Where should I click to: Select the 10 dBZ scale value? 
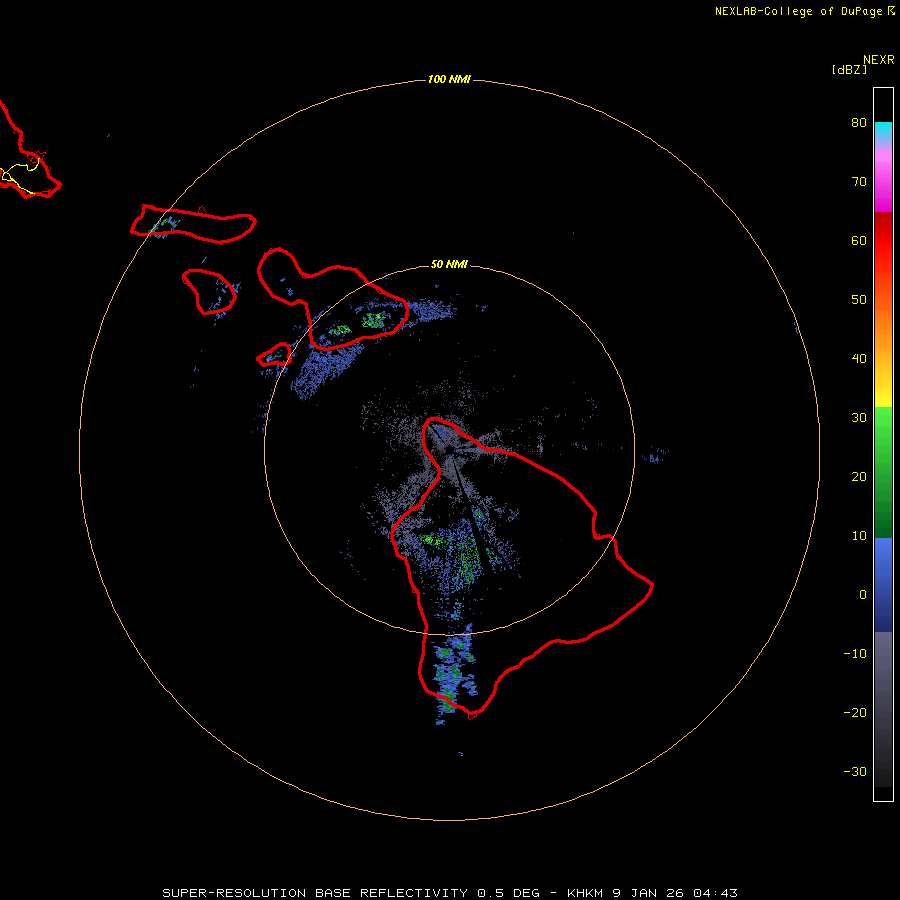pyautogui.click(x=859, y=536)
